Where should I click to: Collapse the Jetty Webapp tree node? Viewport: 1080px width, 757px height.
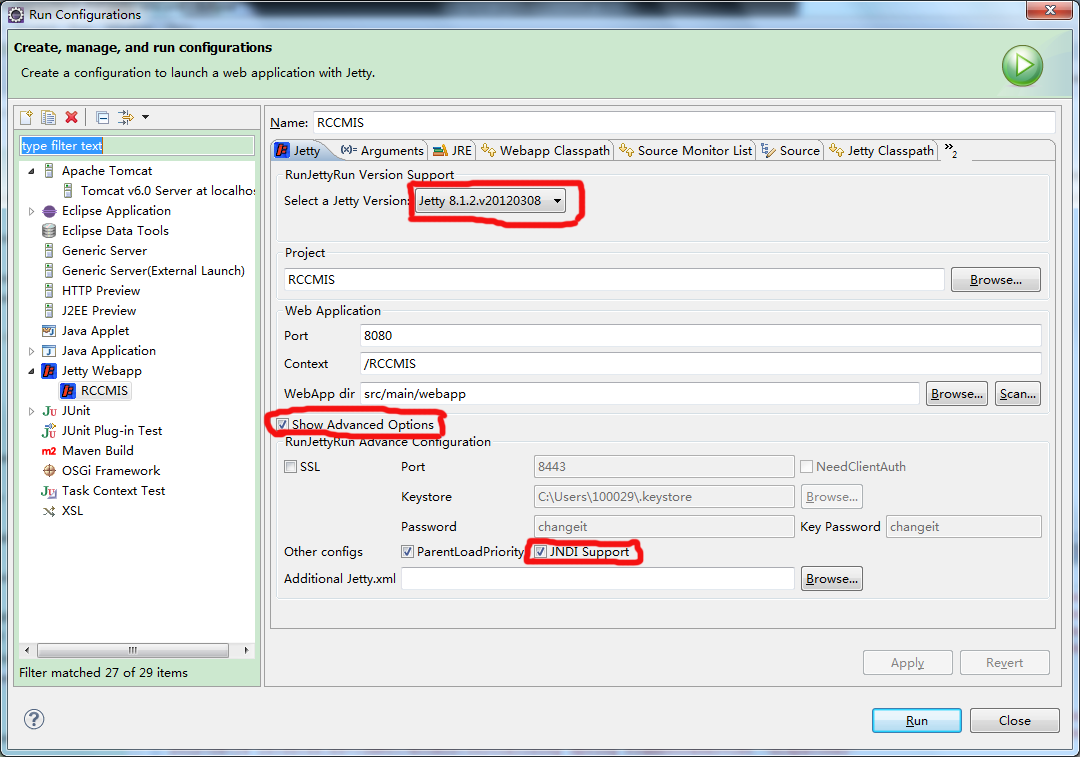[31, 371]
